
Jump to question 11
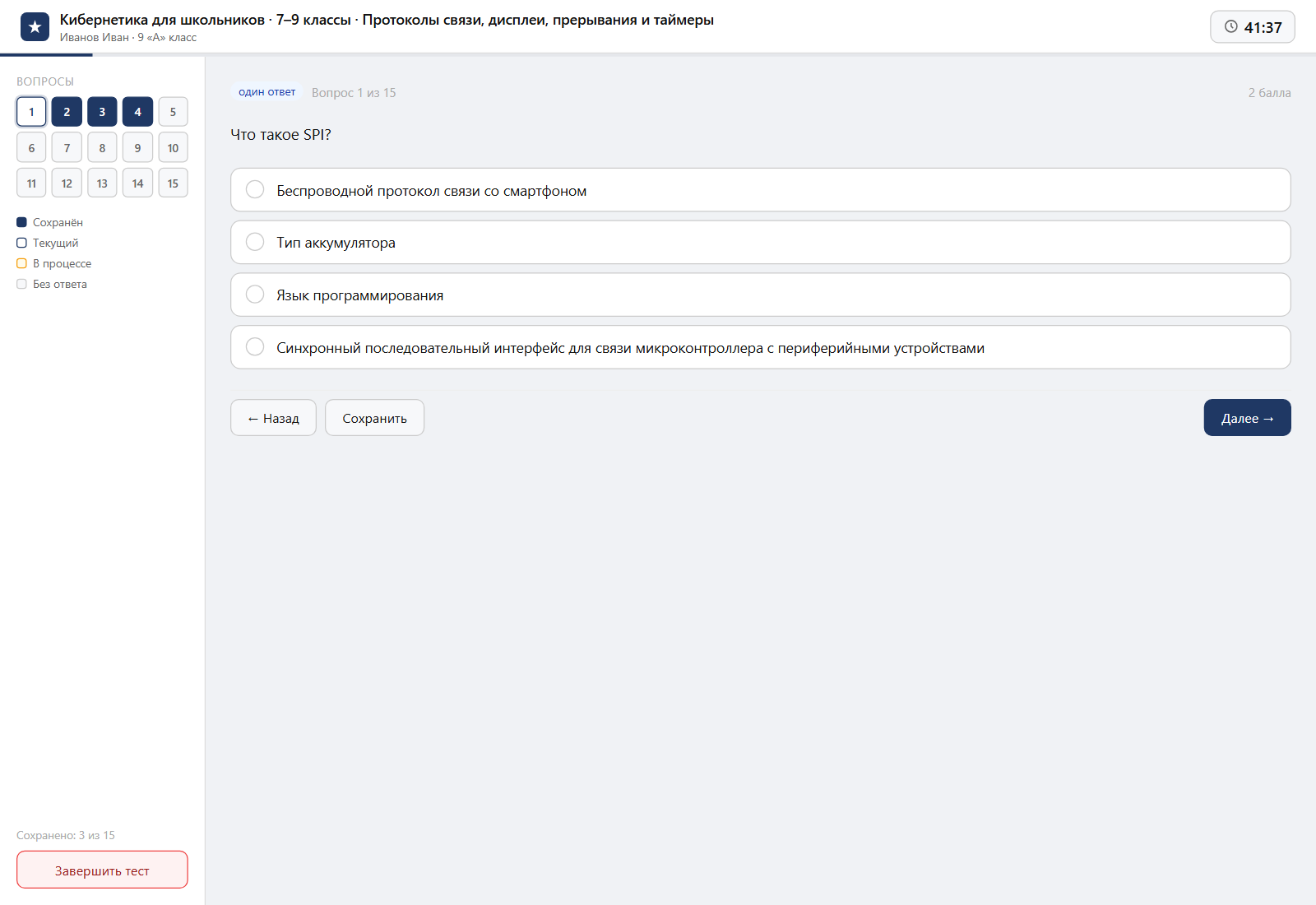[x=31, y=183]
